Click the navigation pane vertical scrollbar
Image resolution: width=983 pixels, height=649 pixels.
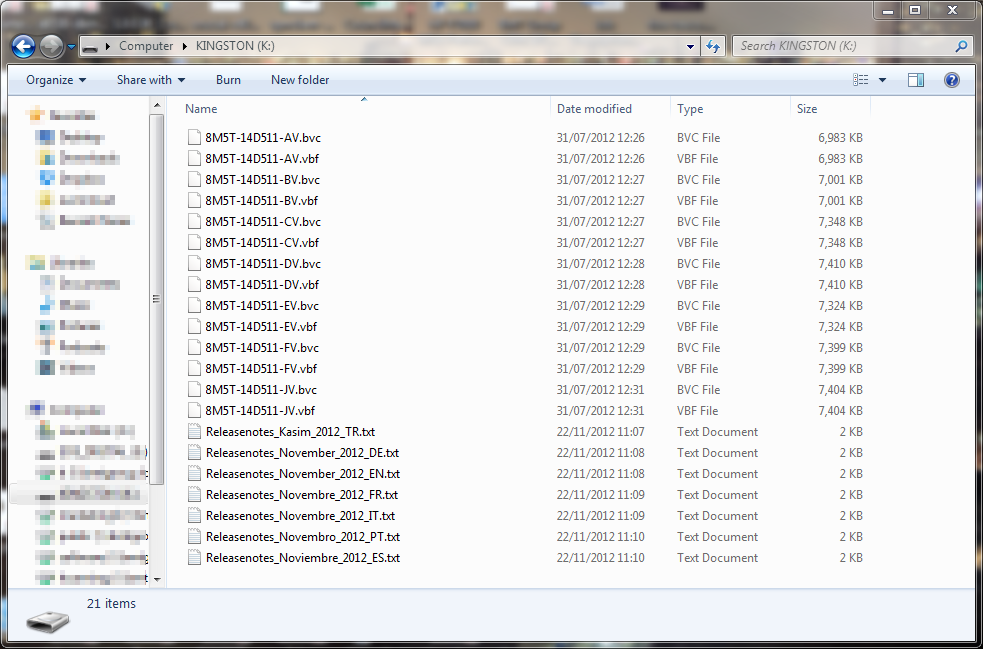(157, 298)
